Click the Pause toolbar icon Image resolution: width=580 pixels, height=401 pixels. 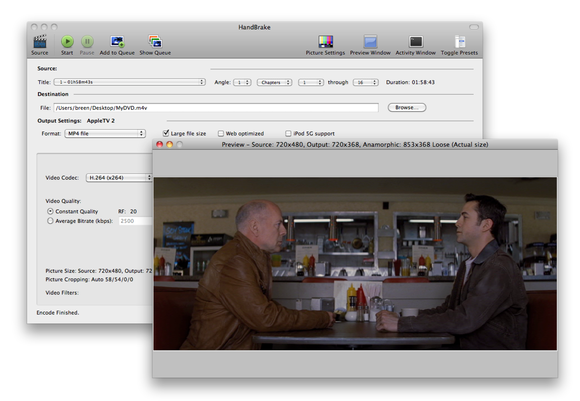87,41
